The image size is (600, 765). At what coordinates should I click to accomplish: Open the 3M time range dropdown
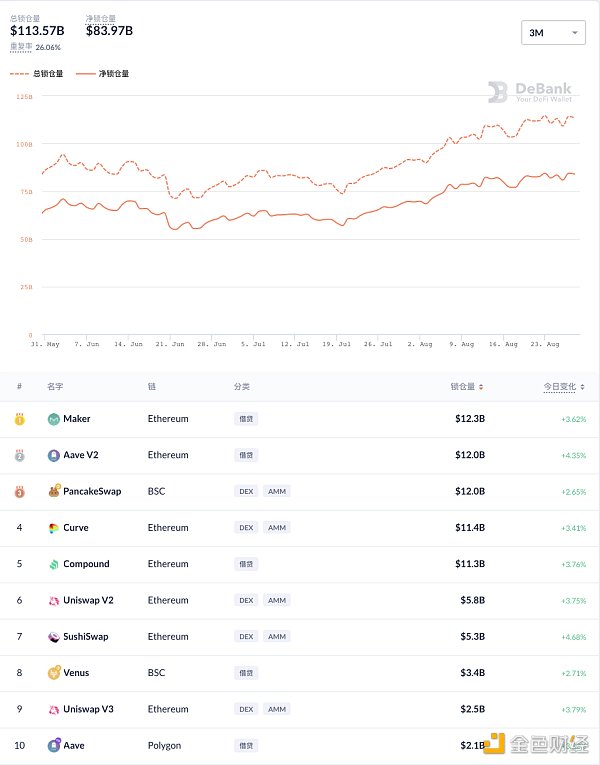[x=553, y=33]
